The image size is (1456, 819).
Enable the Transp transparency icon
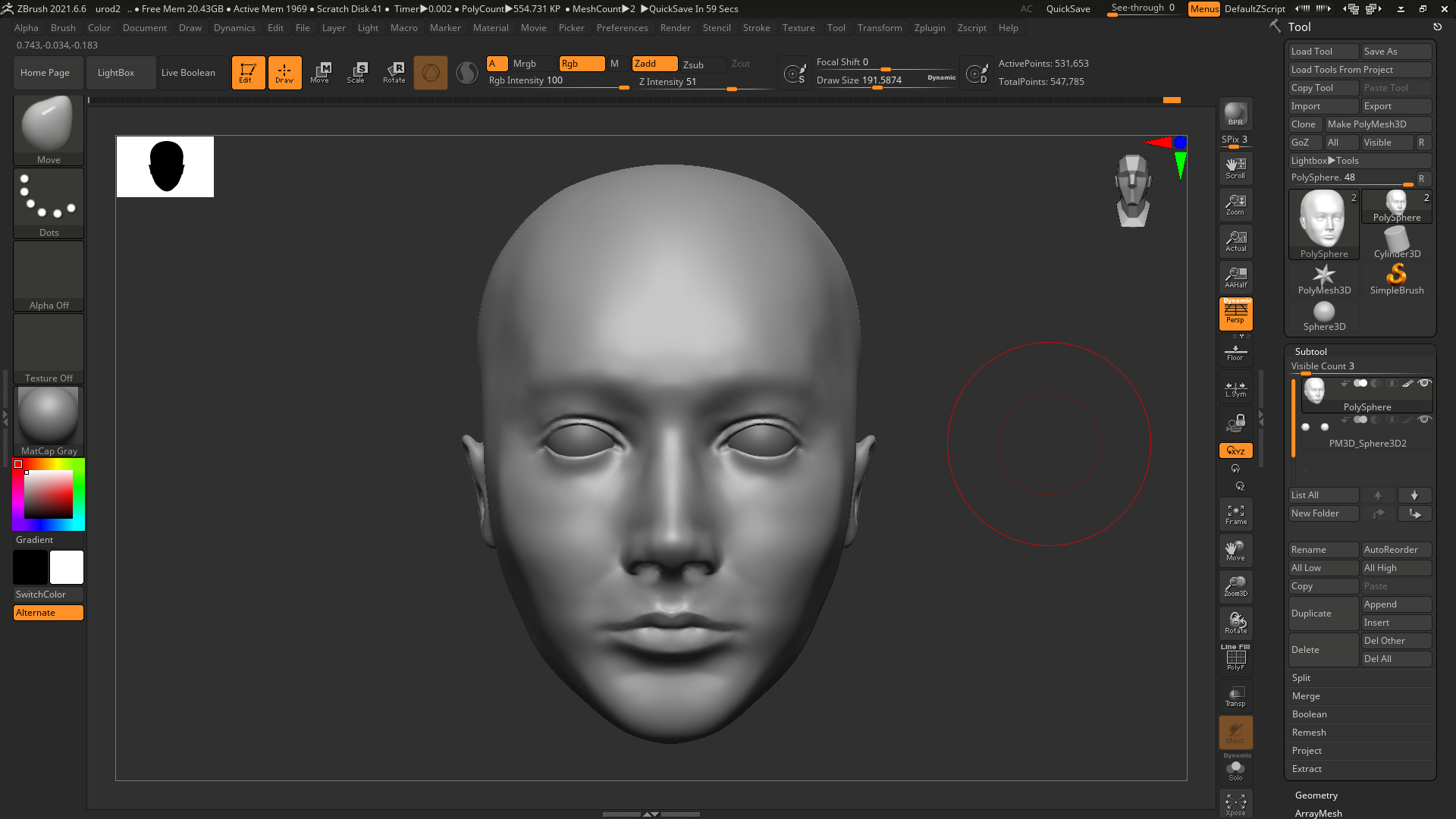click(x=1235, y=696)
